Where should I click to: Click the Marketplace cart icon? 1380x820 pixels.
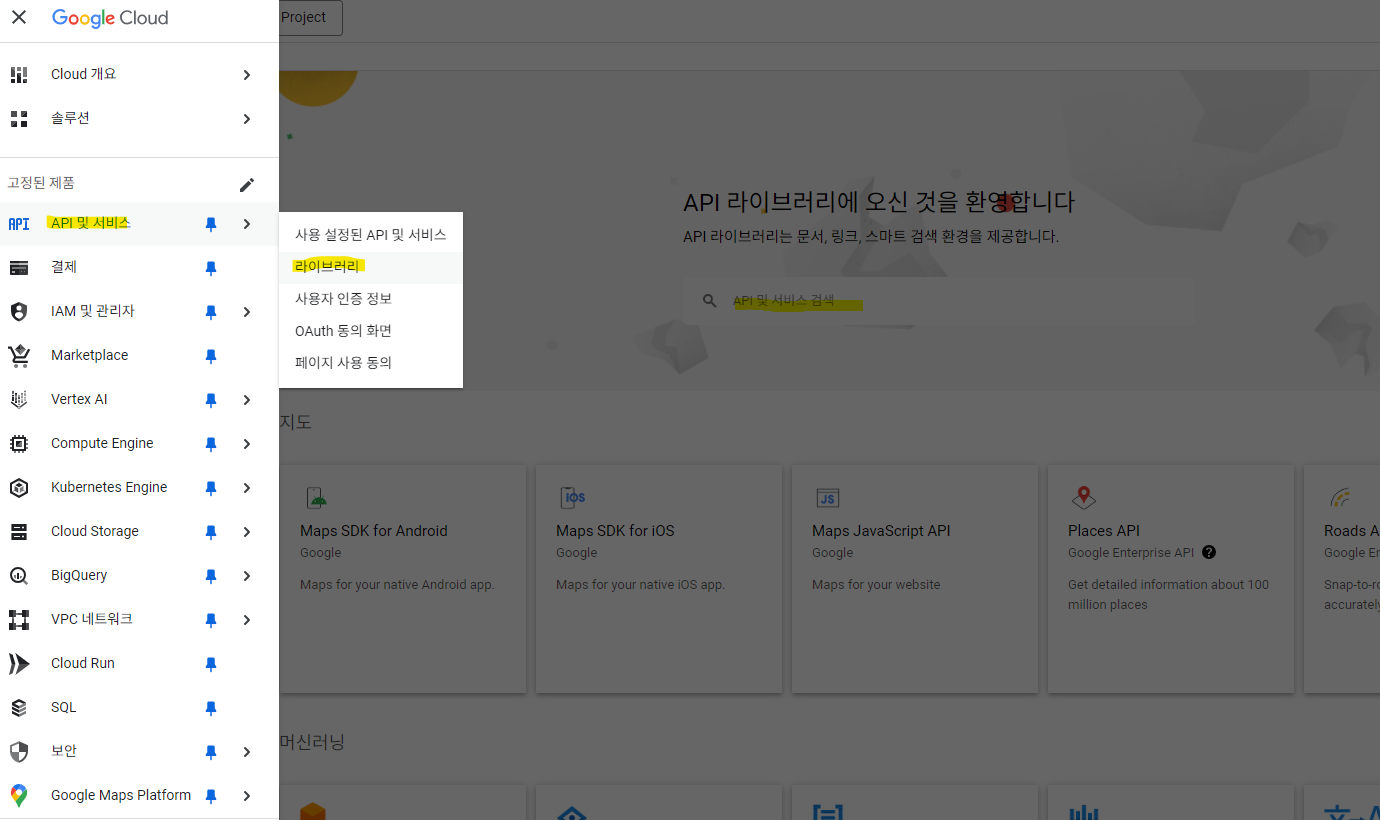point(19,356)
